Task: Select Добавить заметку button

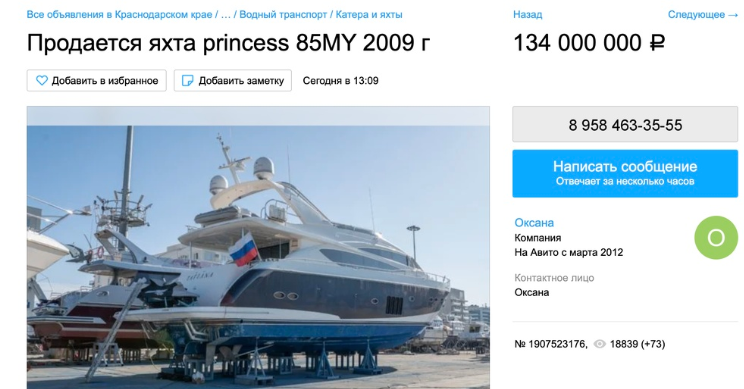Action: pos(232,81)
